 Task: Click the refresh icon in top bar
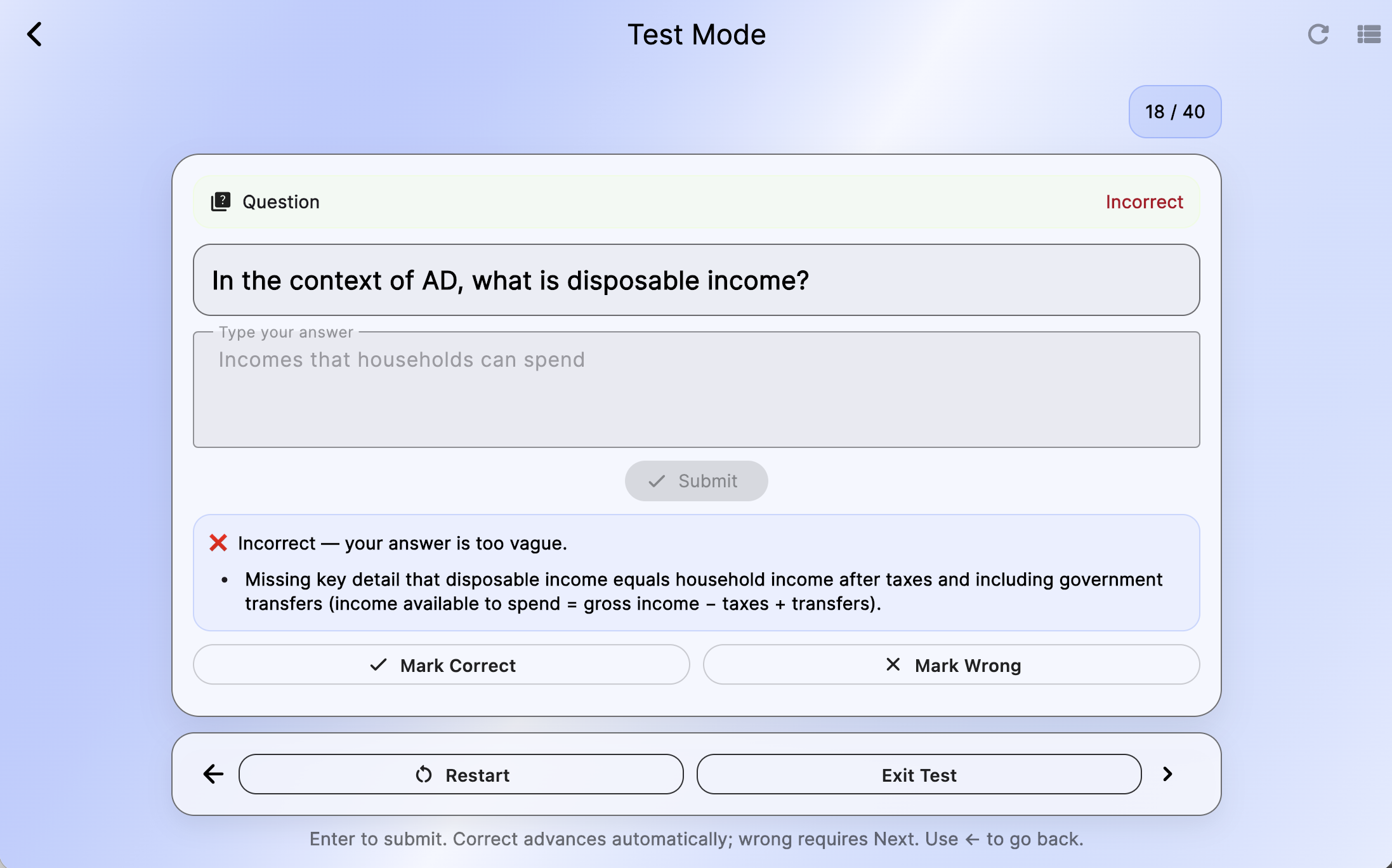tap(1318, 34)
